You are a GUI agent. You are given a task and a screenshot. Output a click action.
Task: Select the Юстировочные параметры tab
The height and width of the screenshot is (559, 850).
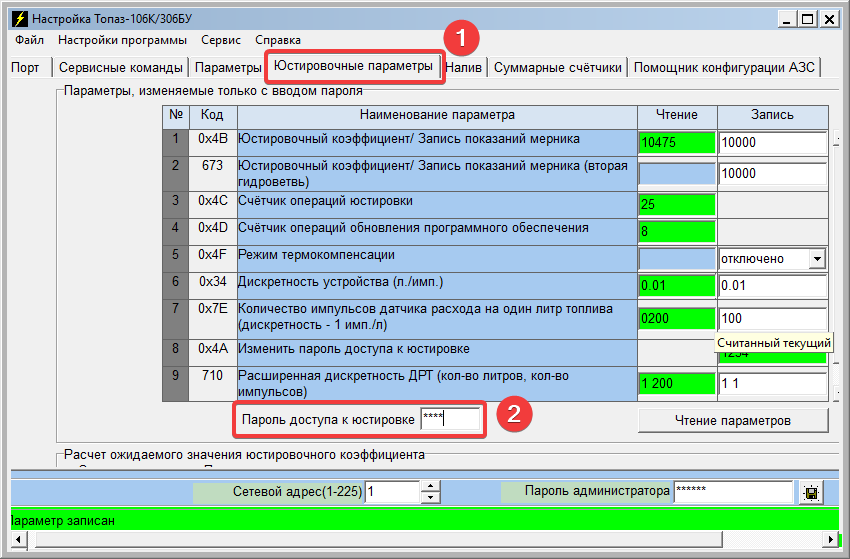click(x=353, y=66)
